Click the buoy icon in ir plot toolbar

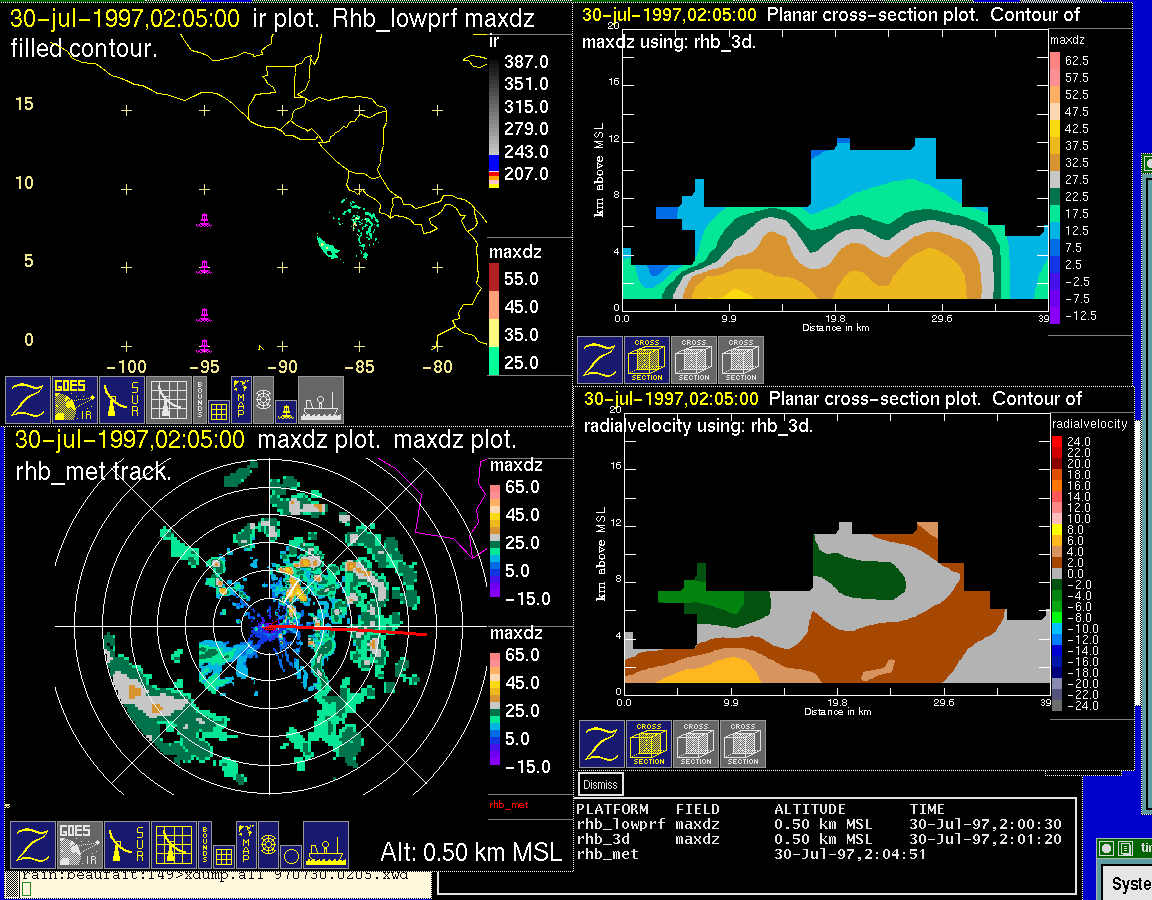(x=285, y=410)
